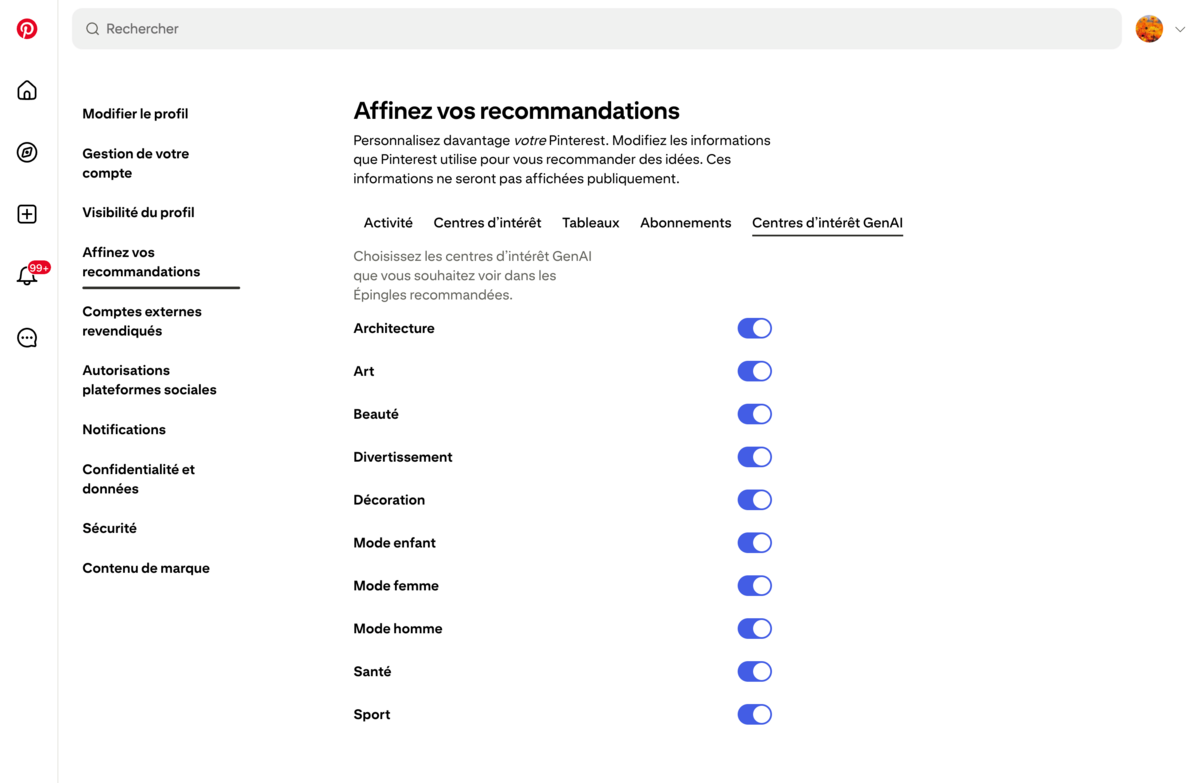Viewport: 1200px width, 783px height.
Task: Disable the Architecture GenAI toggle
Action: [x=754, y=328]
